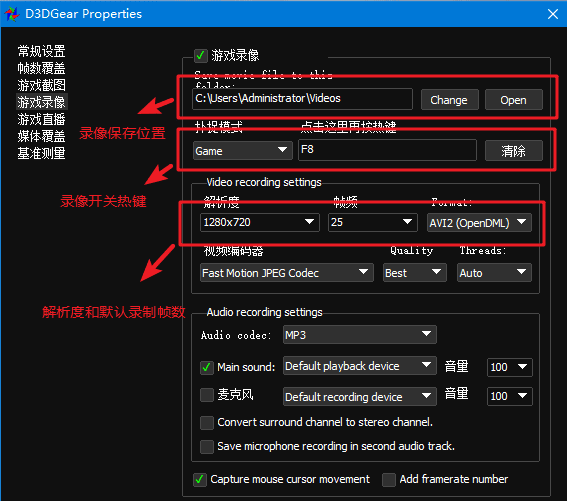567x501 pixels.
Task: Enable Convert surround channel to stereo
Action: [x=206, y=423]
